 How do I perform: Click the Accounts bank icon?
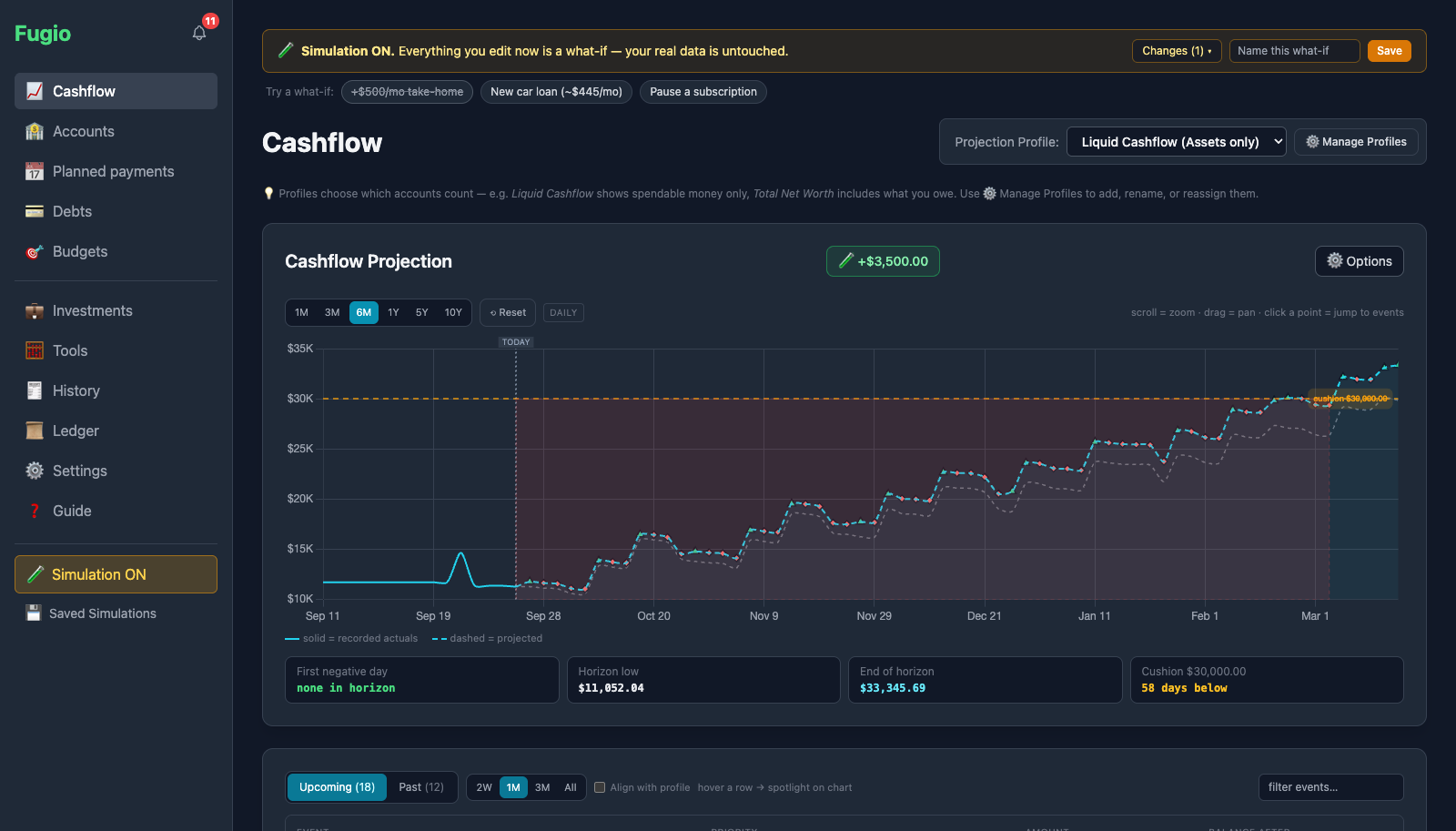point(35,131)
